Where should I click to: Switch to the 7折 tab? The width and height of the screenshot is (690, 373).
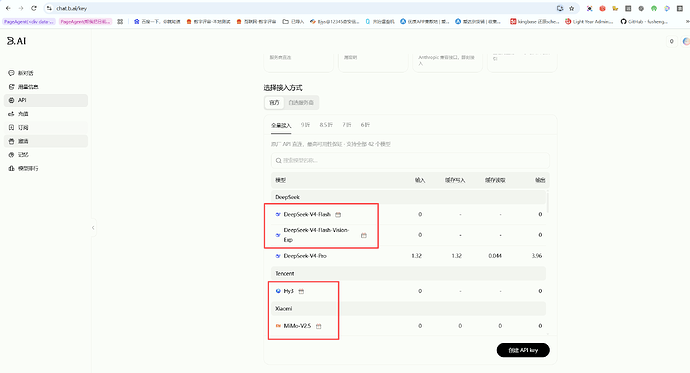click(x=347, y=125)
